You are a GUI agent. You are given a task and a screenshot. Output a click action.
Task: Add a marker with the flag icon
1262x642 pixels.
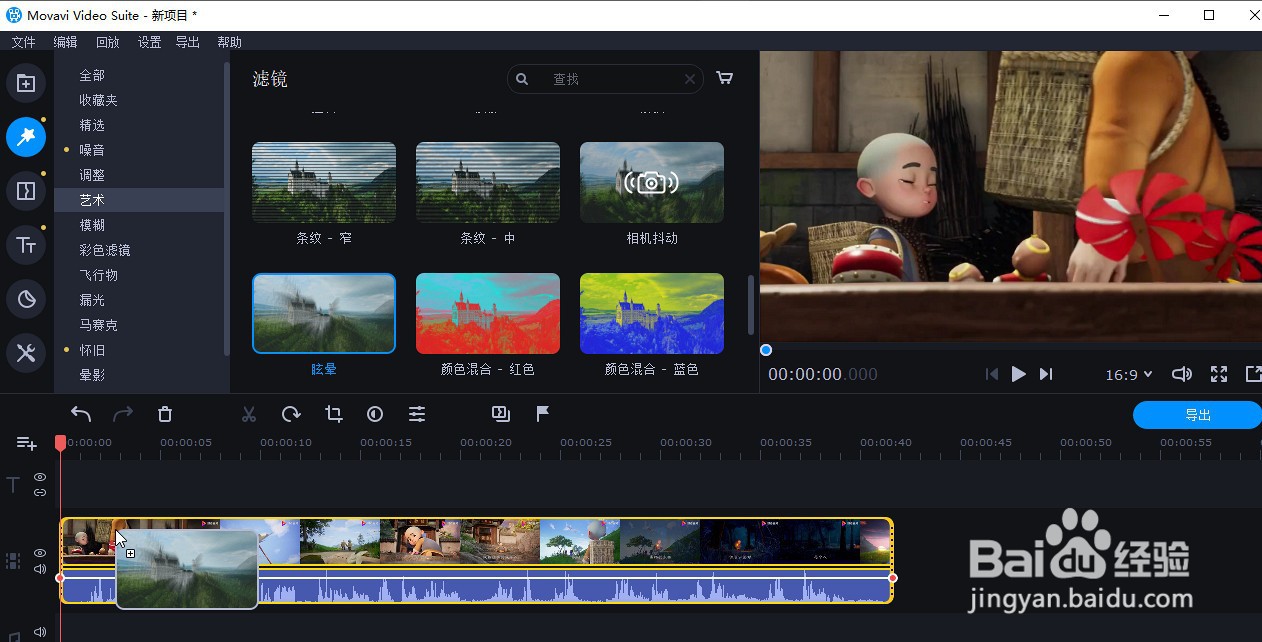[543, 414]
